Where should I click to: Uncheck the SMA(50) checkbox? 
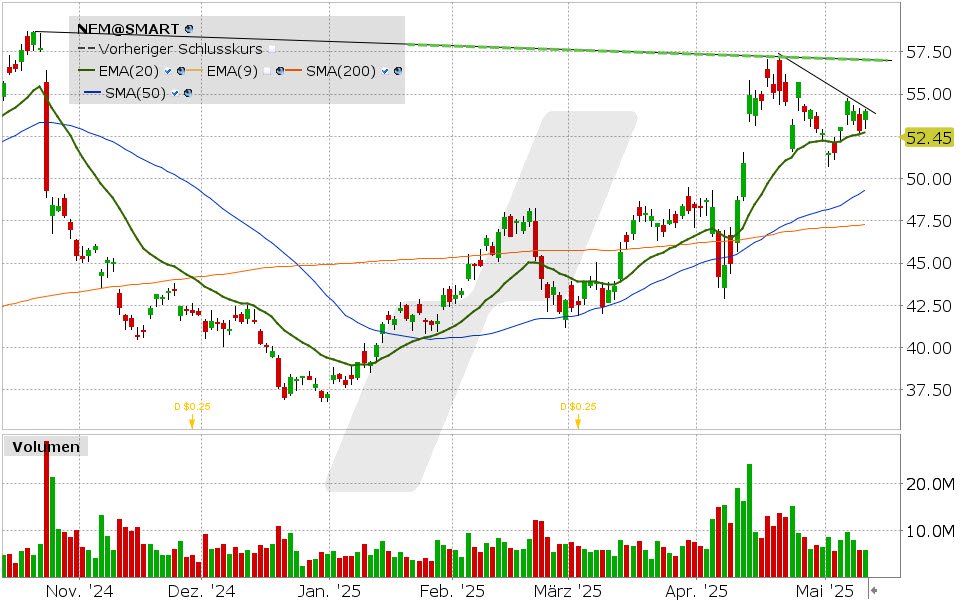[x=176, y=93]
